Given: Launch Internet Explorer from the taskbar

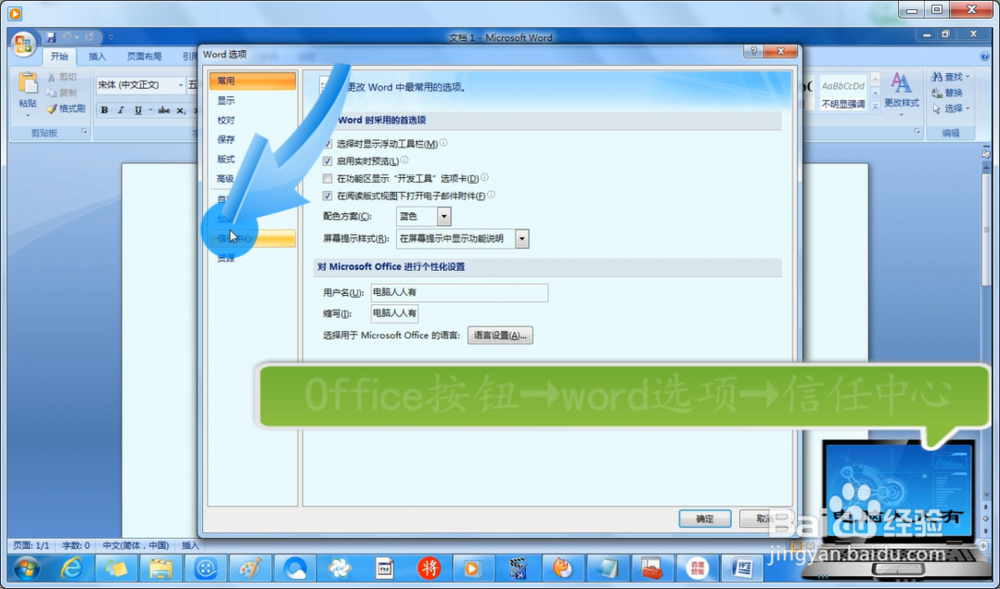Looking at the screenshot, I should click(71, 568).
